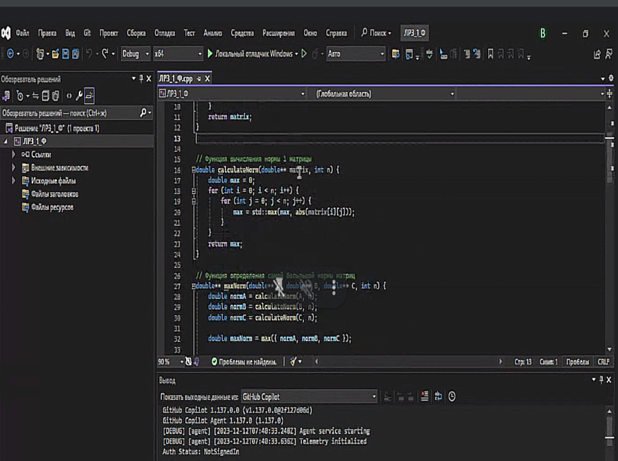
Task: Click the Пробелы indicator in the status bar
Action: tap(577, 362)
